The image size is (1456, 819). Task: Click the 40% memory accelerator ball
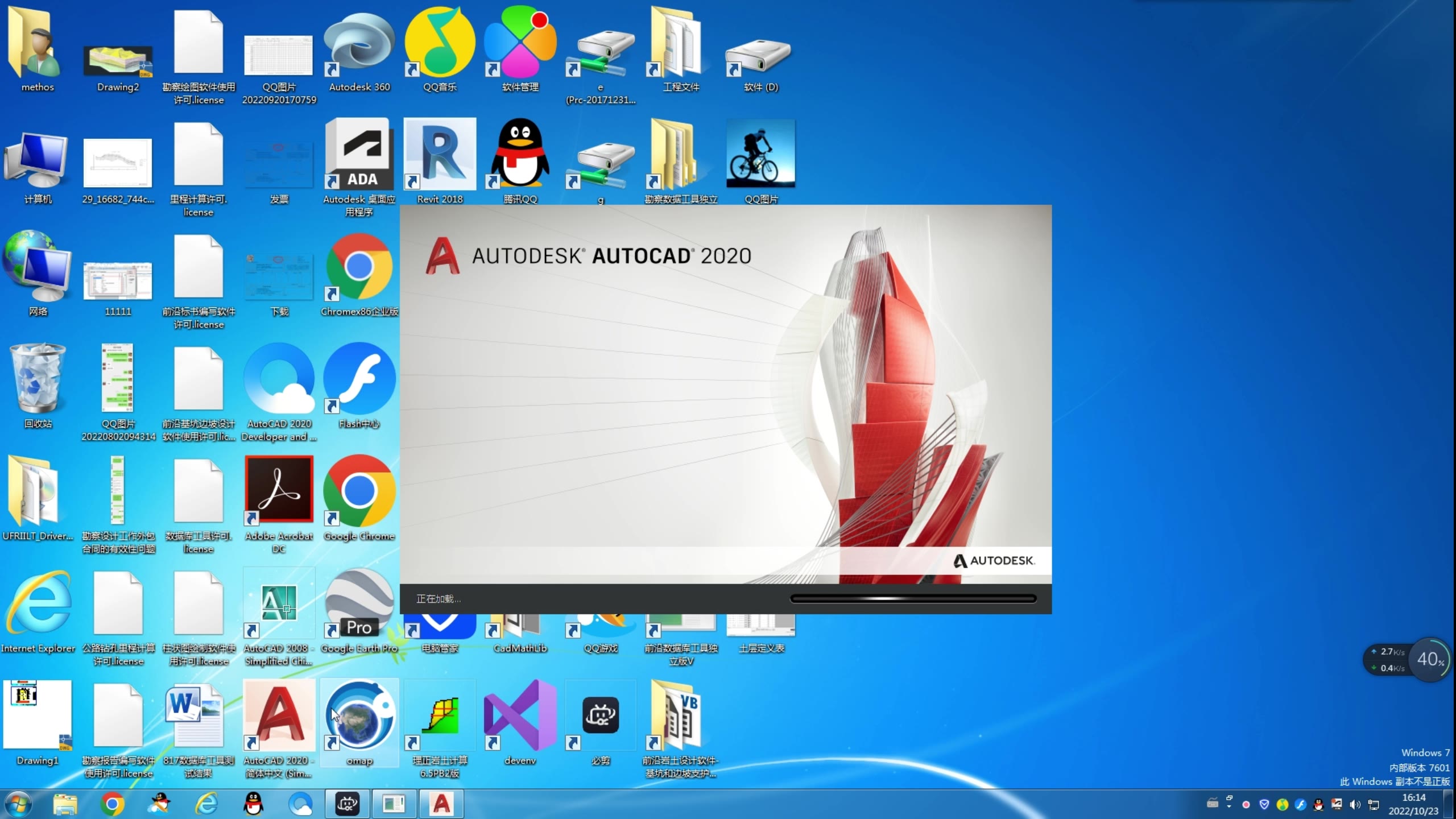[x=1430, y=659]
